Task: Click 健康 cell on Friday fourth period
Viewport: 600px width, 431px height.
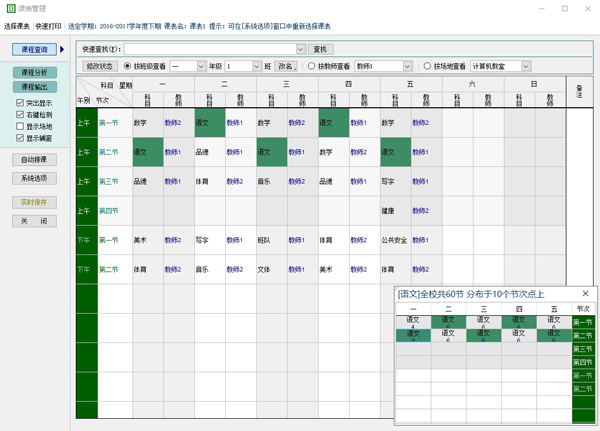Action: tap(396, 211)
